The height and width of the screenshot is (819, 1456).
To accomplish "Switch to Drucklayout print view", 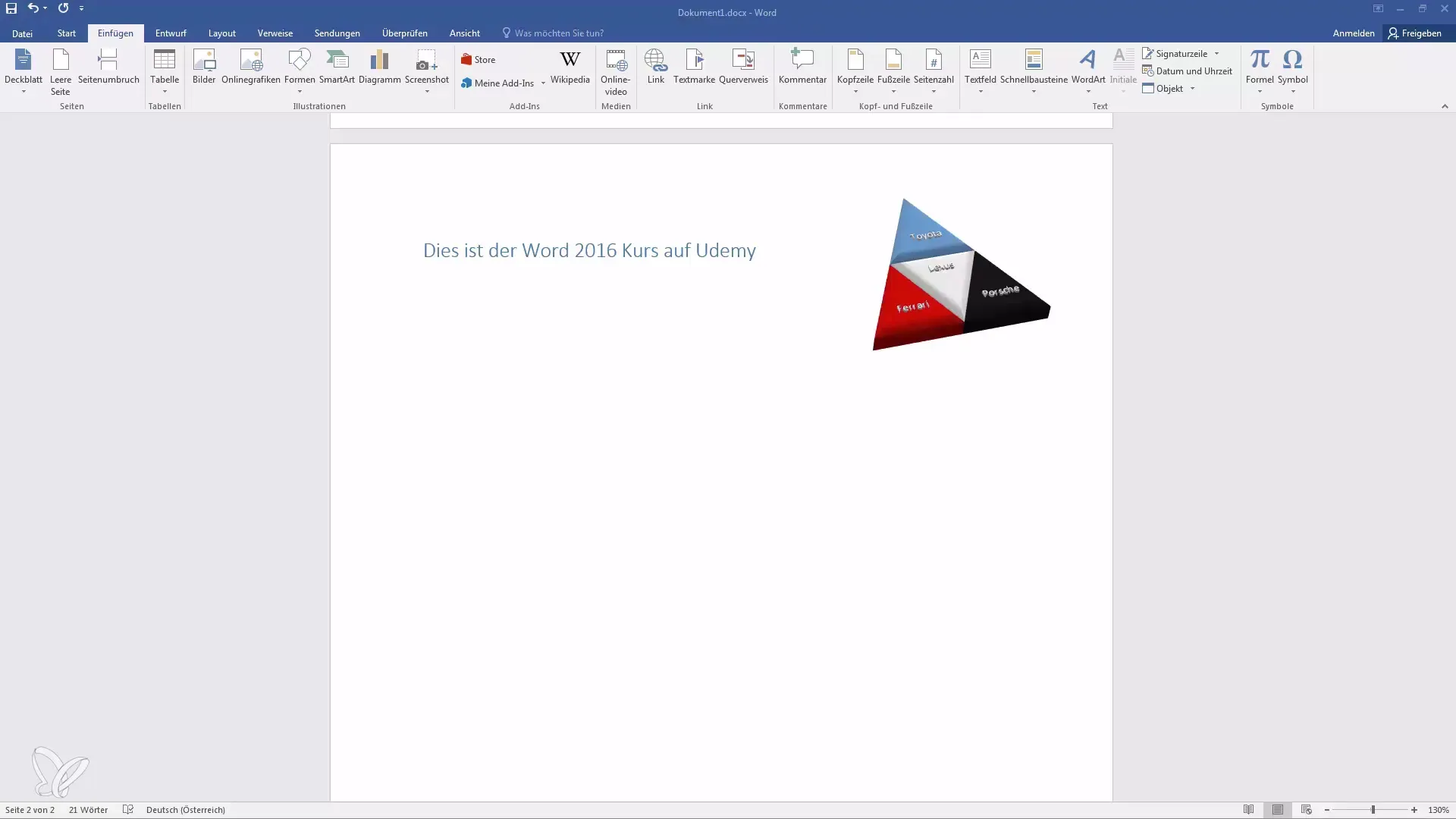I will click(x=1278, y=810).
